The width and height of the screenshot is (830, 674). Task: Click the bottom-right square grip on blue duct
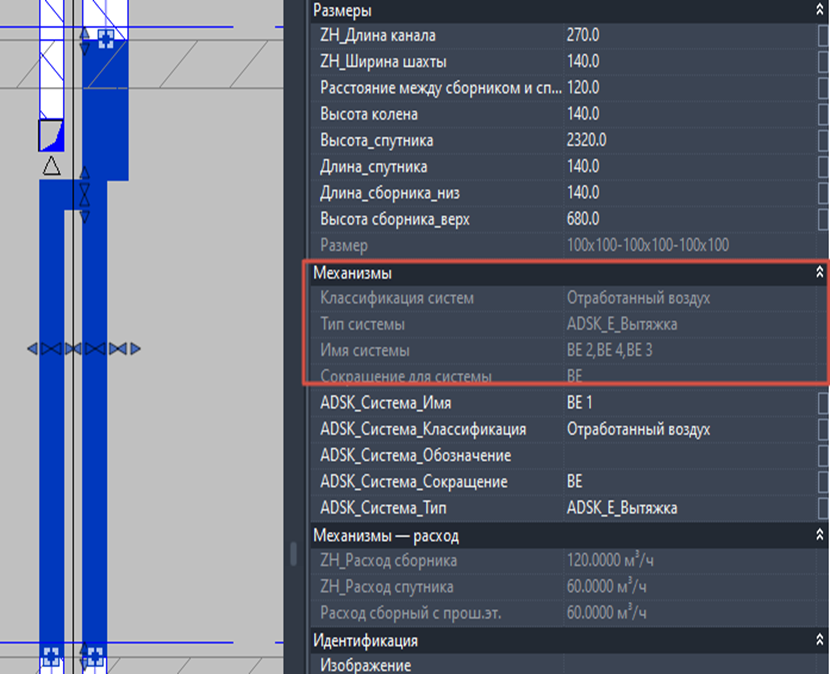point(95,655)
